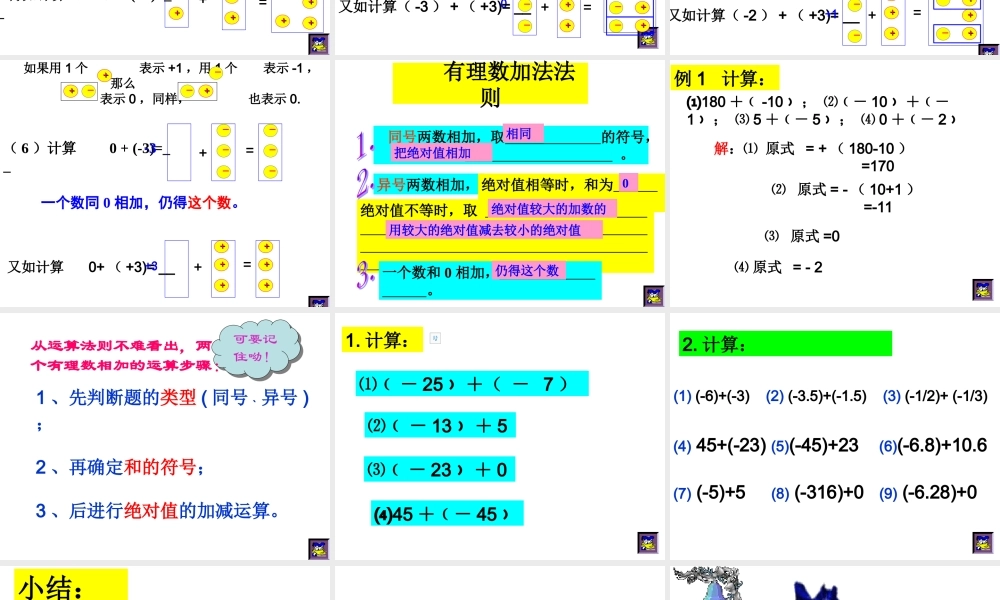The width and height of the screenshot is (1000, 600).
Task: Click the solution line 原式 = - (10+1)
Action: [843, 189]
